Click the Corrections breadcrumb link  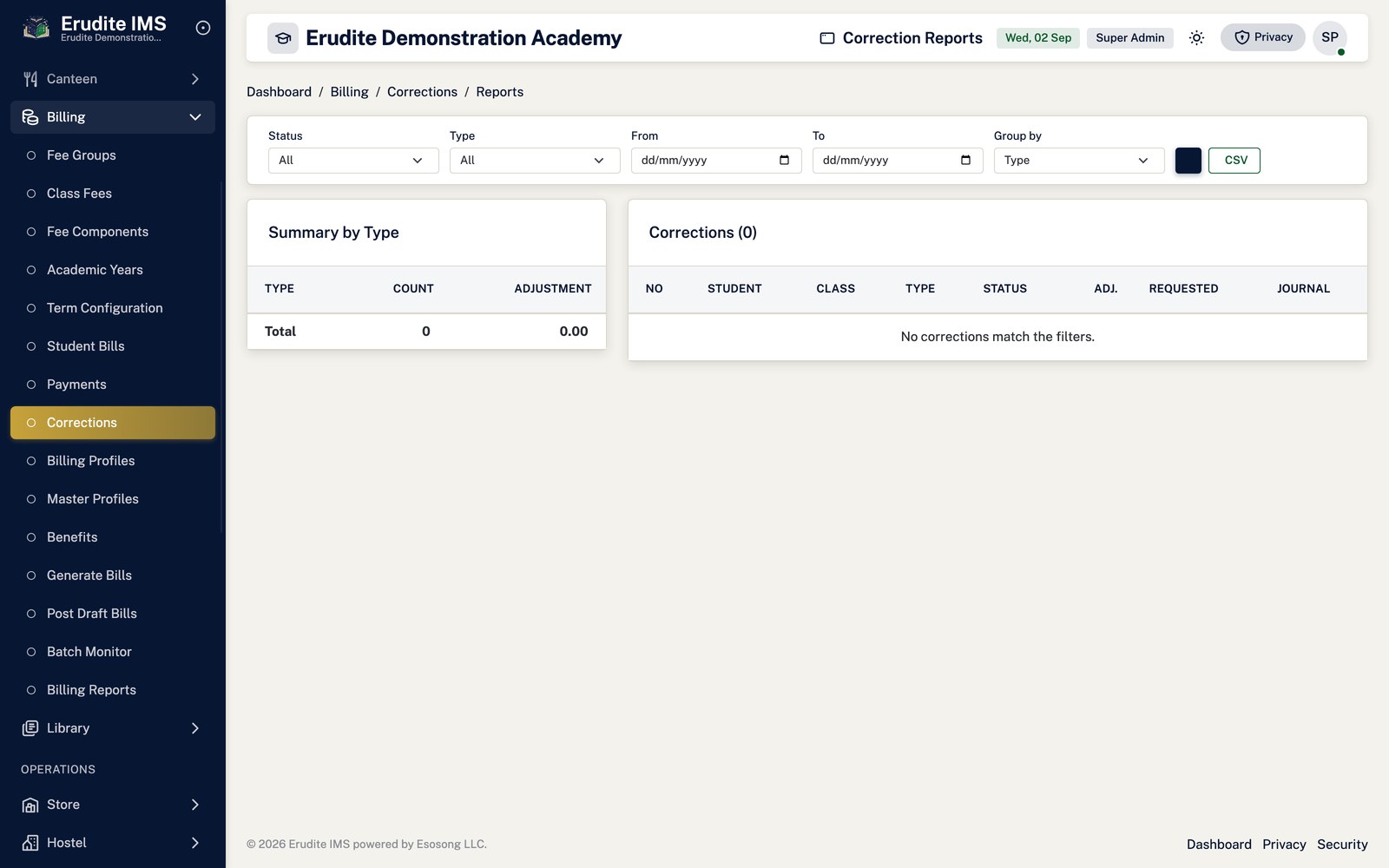(422, 92)
